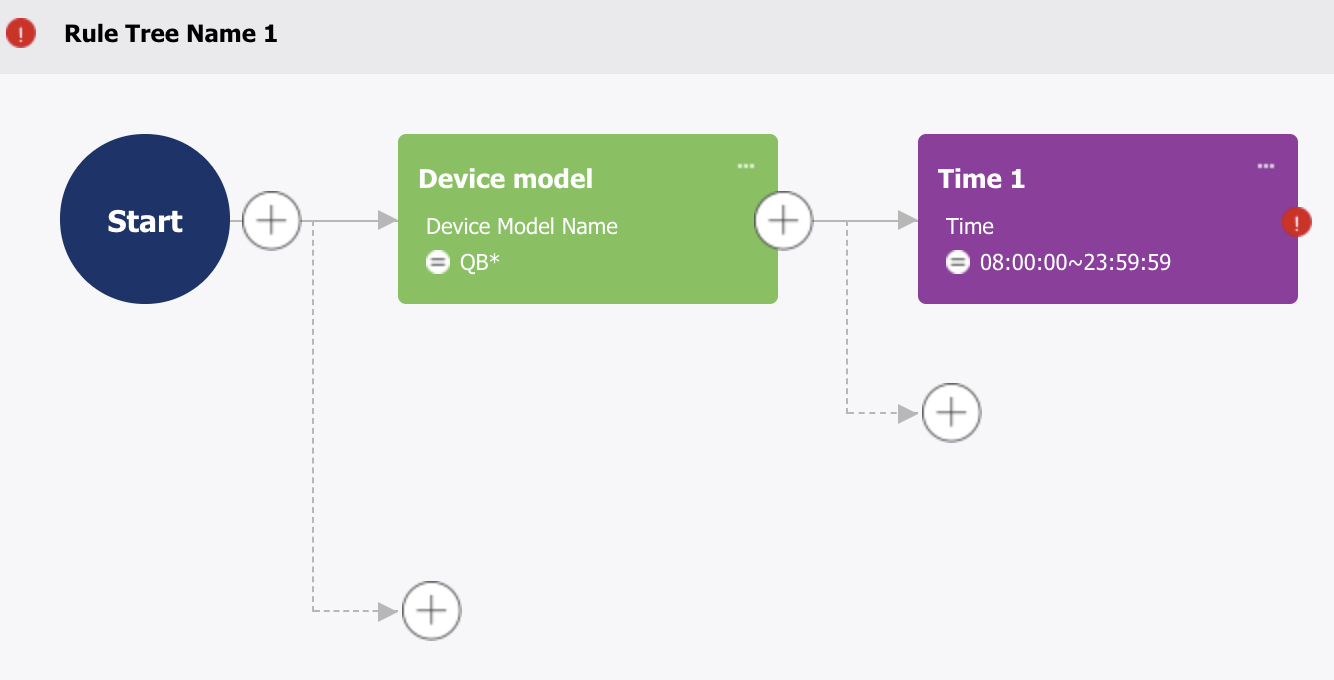The height and width of the screenshot is (680, 1334).
Task: Select the Device model node title
Action: [506, 179]
